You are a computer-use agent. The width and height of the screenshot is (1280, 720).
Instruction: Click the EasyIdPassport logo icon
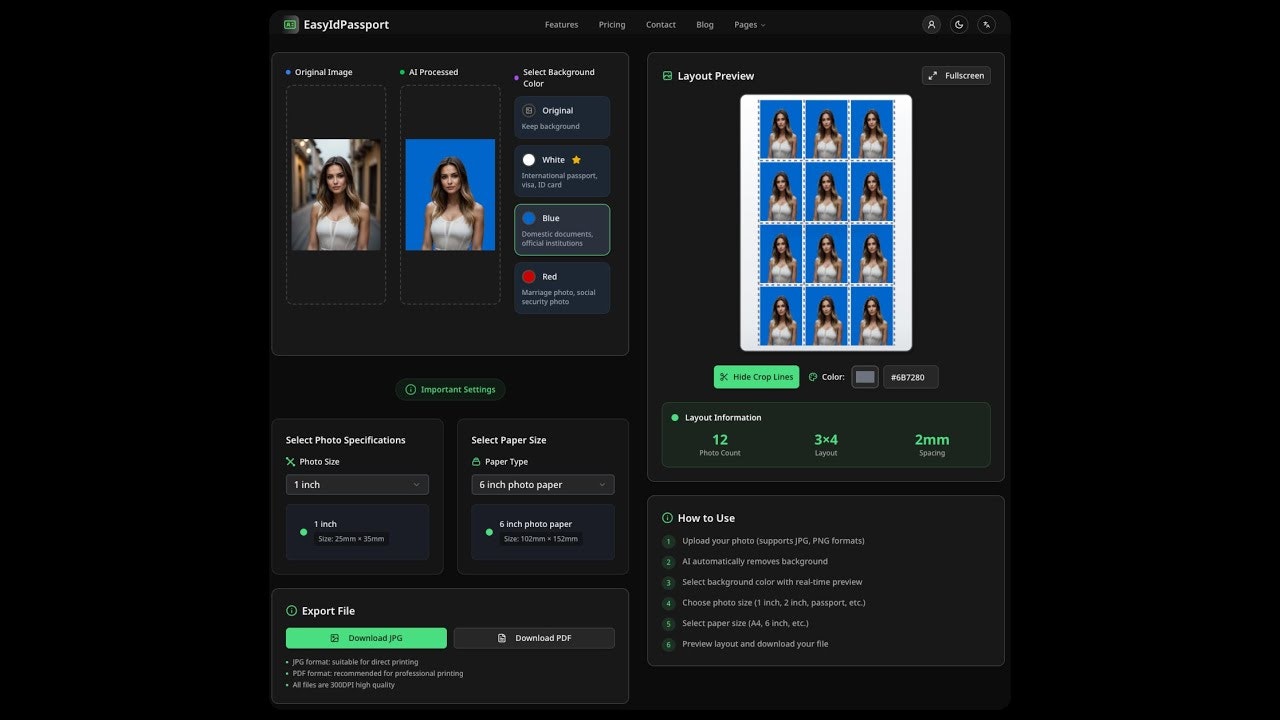(x=289, y=23)
